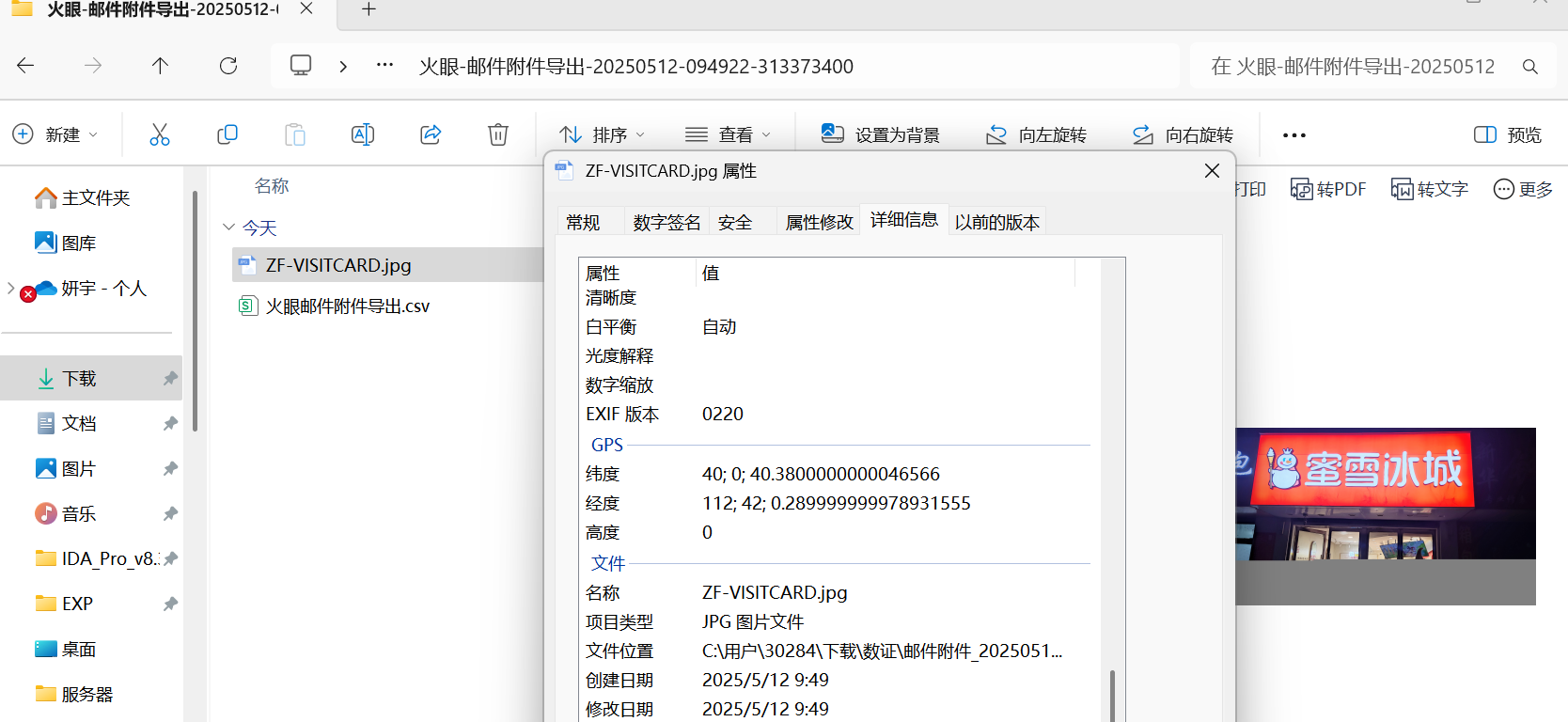Open 主文件夹 in the sidebar

click(x=83, y=198)
